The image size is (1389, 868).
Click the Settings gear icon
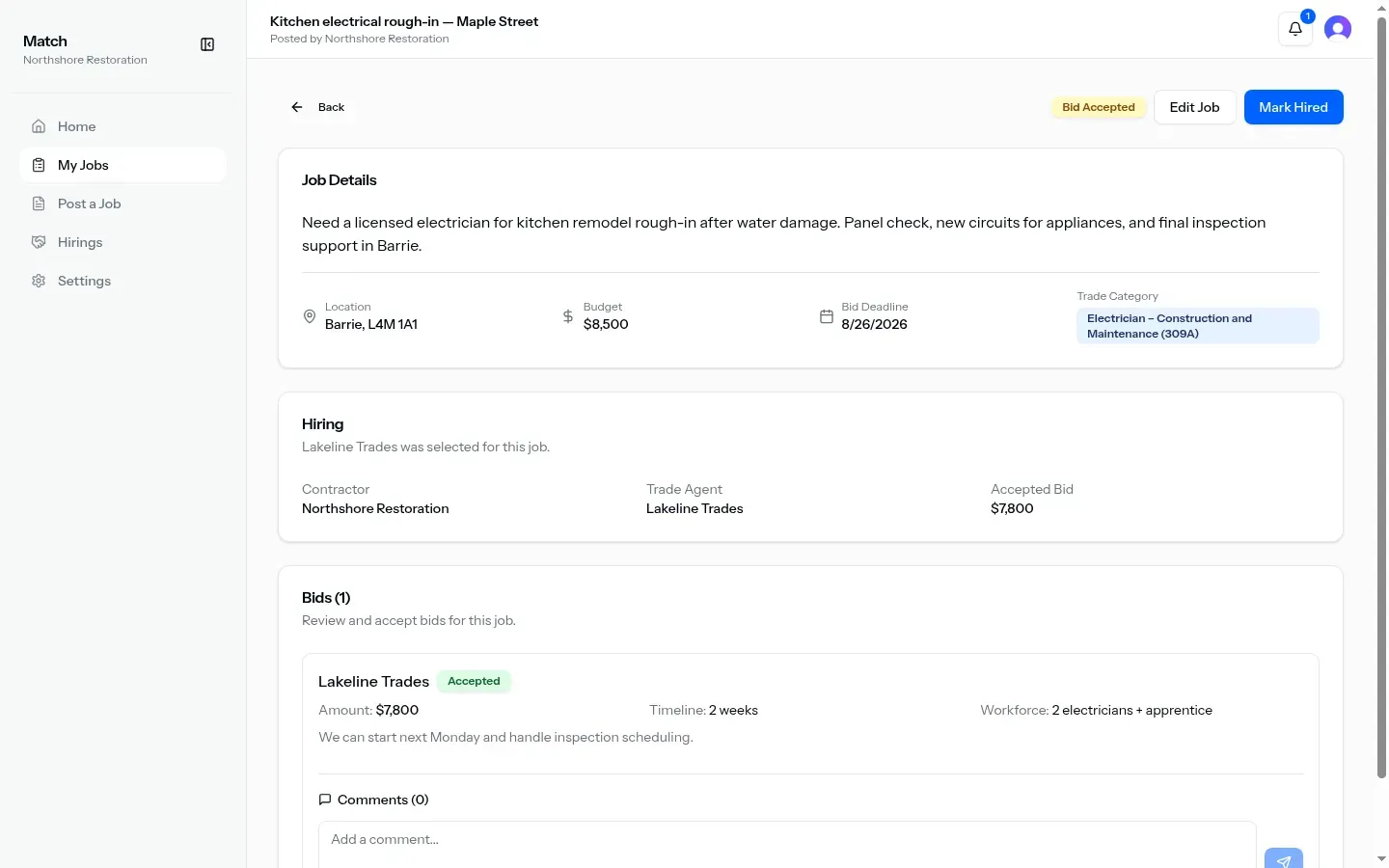[x=39, y=281]
